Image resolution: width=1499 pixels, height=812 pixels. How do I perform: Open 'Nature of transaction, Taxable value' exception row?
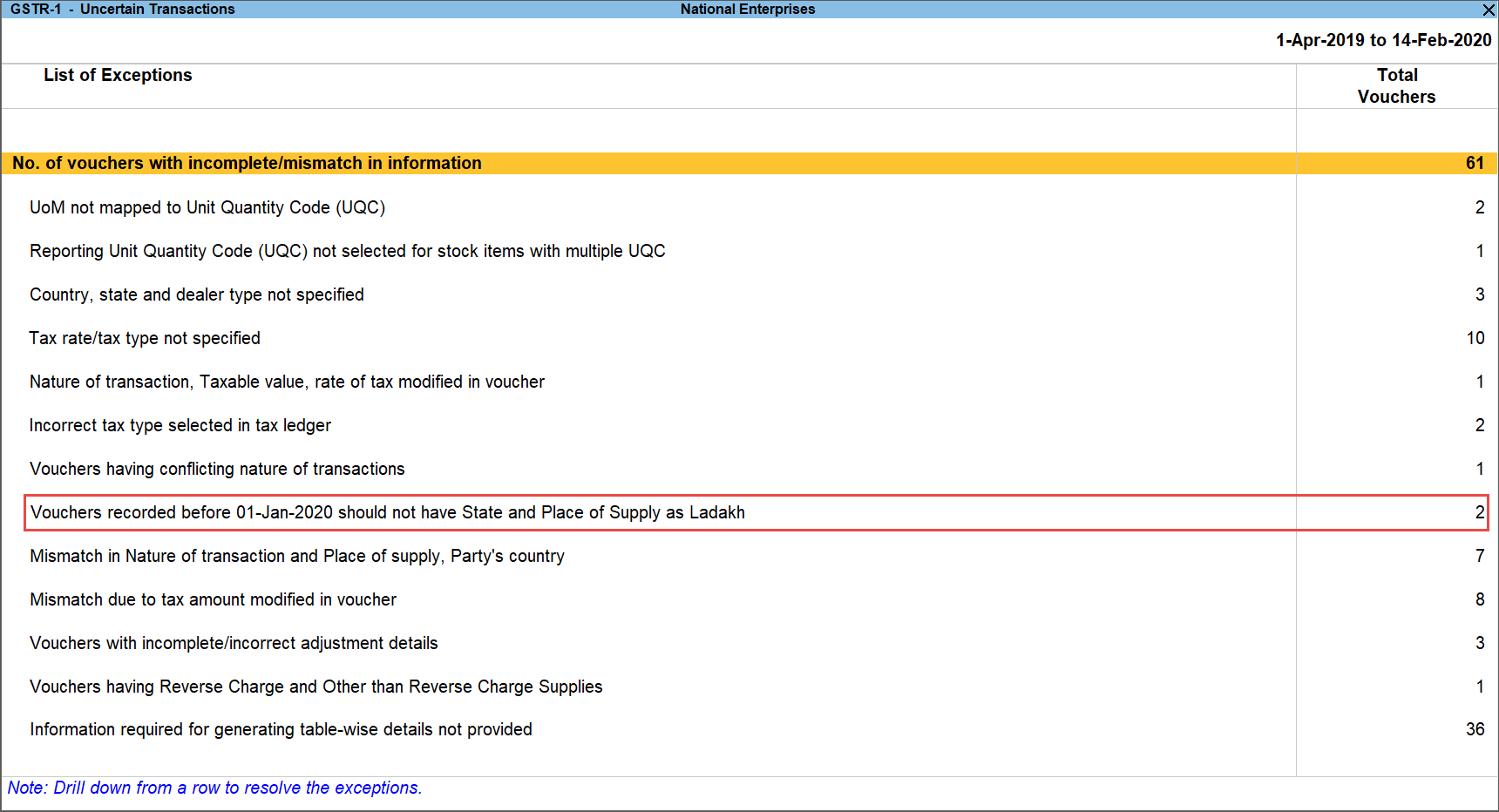click(x=749, y=382)
